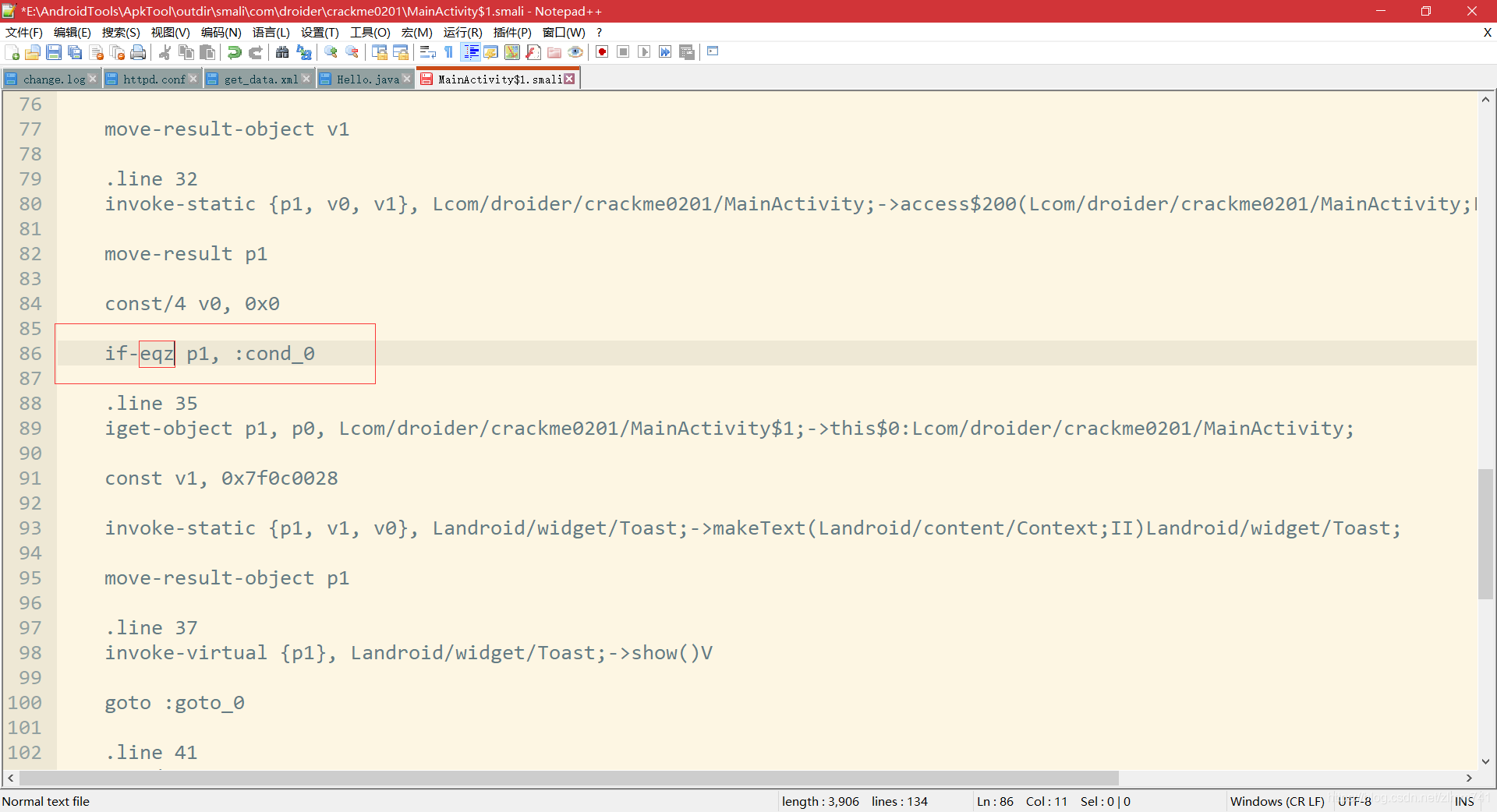
Task: Toggle the monitoring eye icon
Action: pos(575,52)
